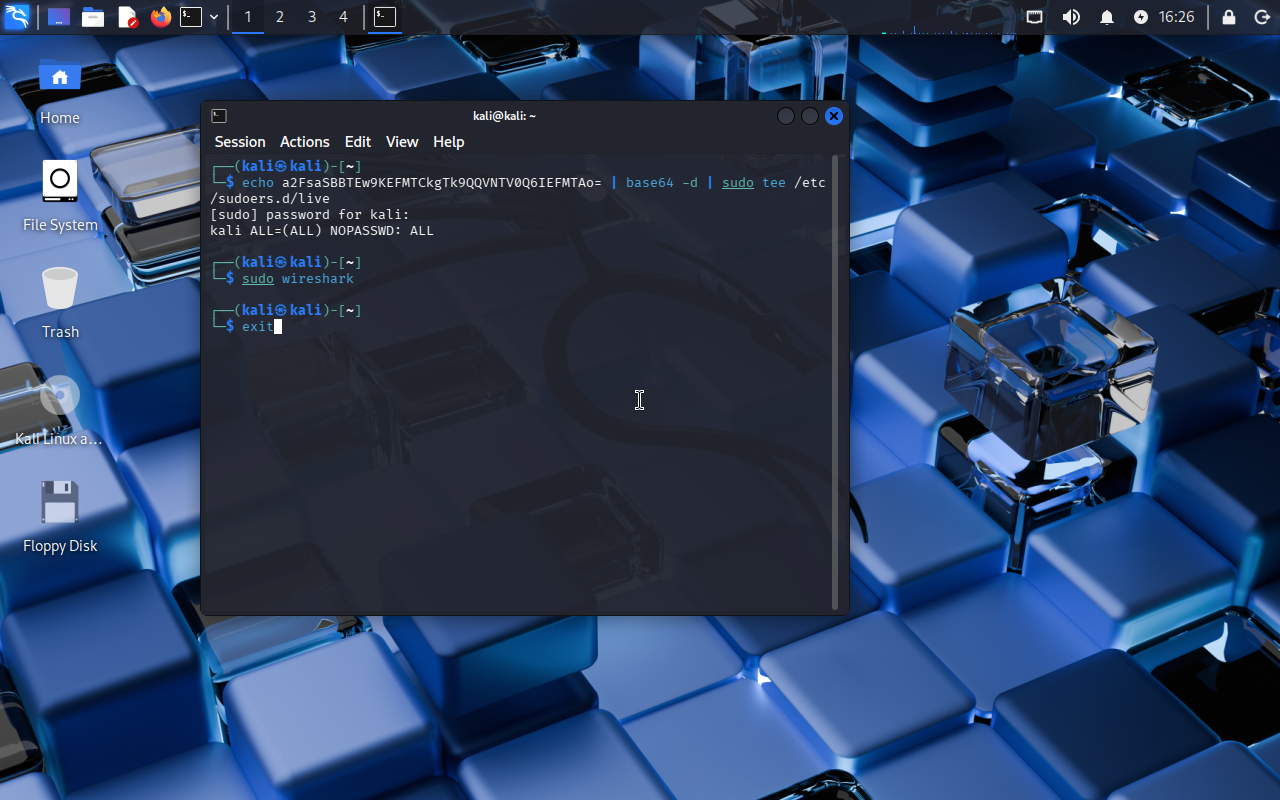The width and height of the screenshot is (1280, 800).
Task: Lock the screen with padlock icon
Action: 1229,17
